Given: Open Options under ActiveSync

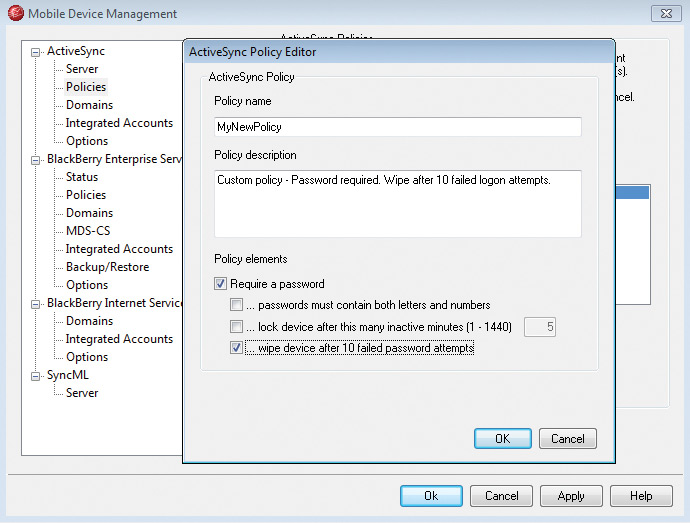Looking at the screenshot, I should click(87, 141).
